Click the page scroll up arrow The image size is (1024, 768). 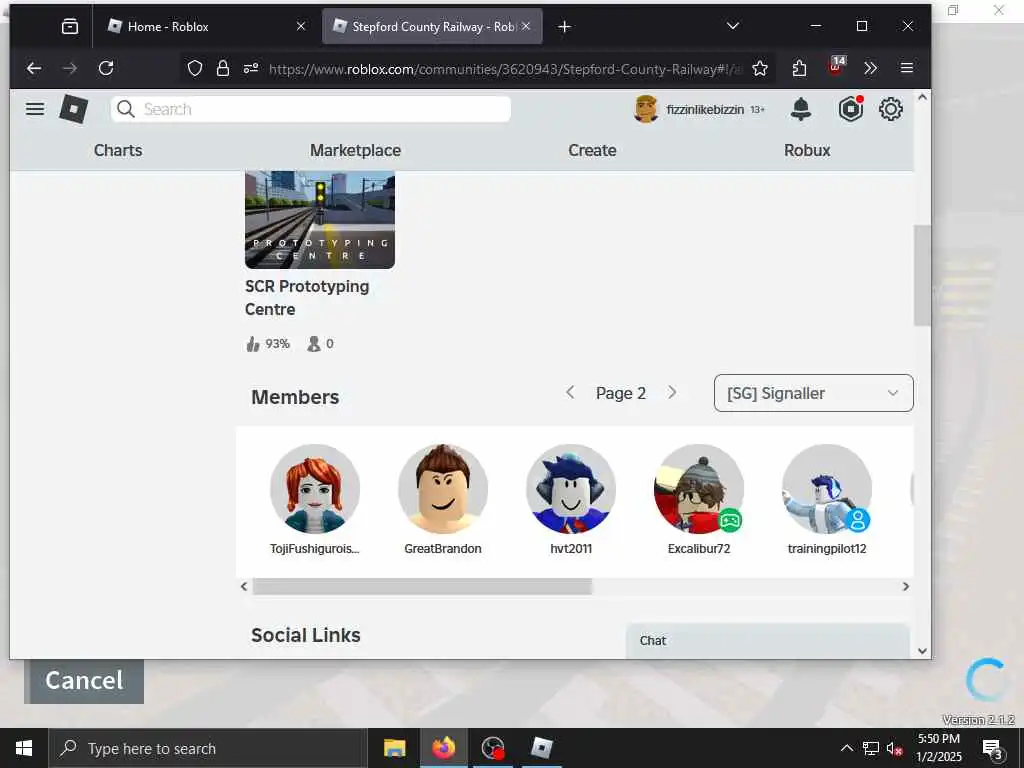click(922, 97)
